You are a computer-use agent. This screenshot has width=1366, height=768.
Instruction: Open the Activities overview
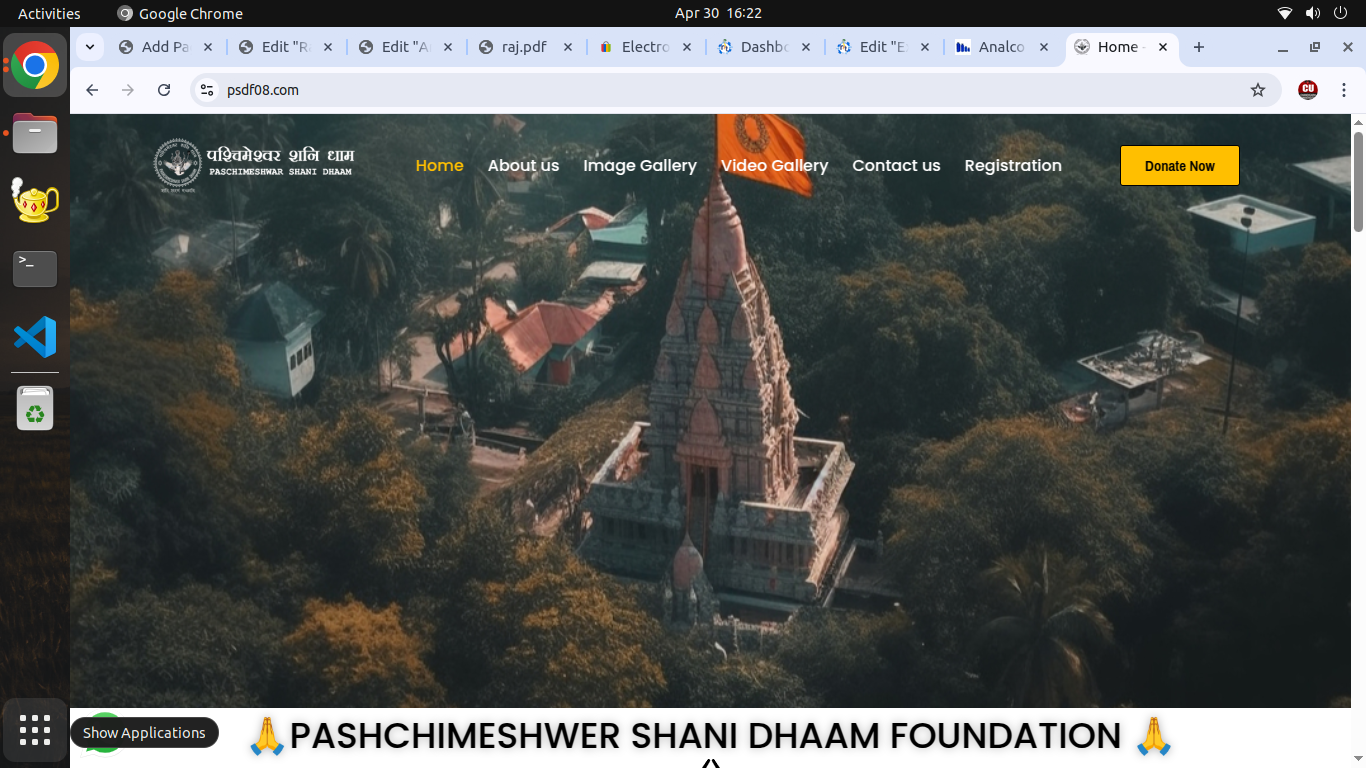coord(49,13)
